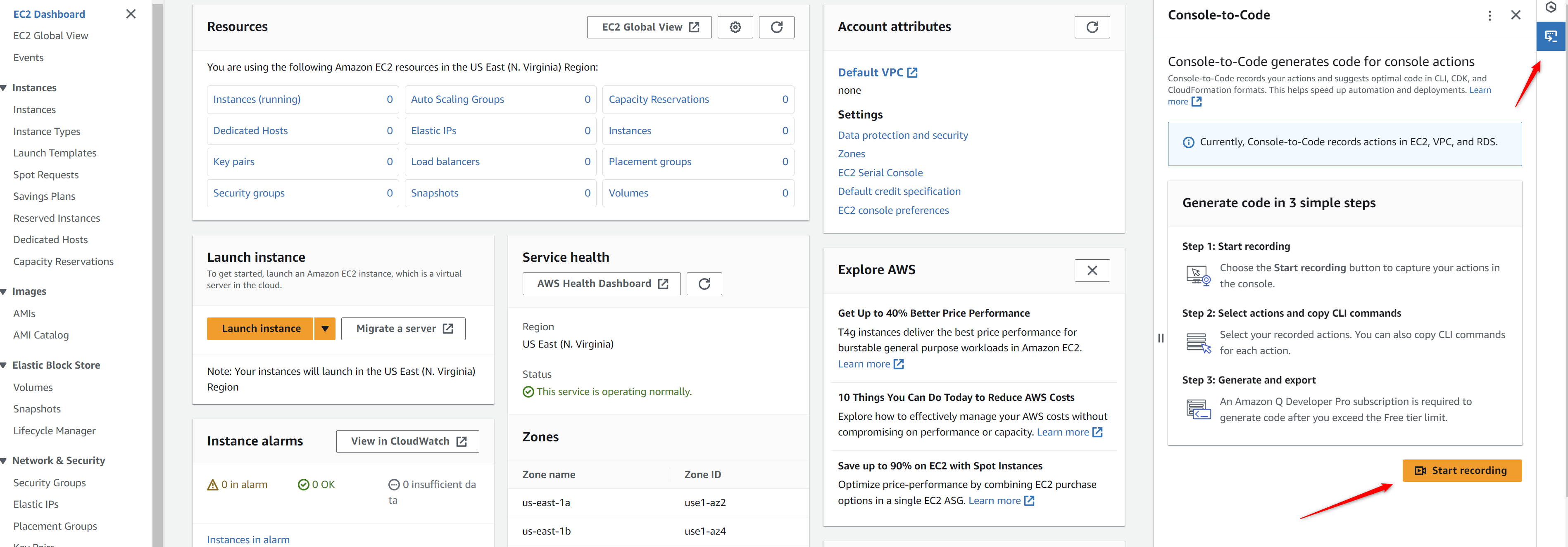Image resolution: width=1568 pixels, height=547 pixels.
Task: Open Spot Requests in sidebar
Action: coord(45,175)
